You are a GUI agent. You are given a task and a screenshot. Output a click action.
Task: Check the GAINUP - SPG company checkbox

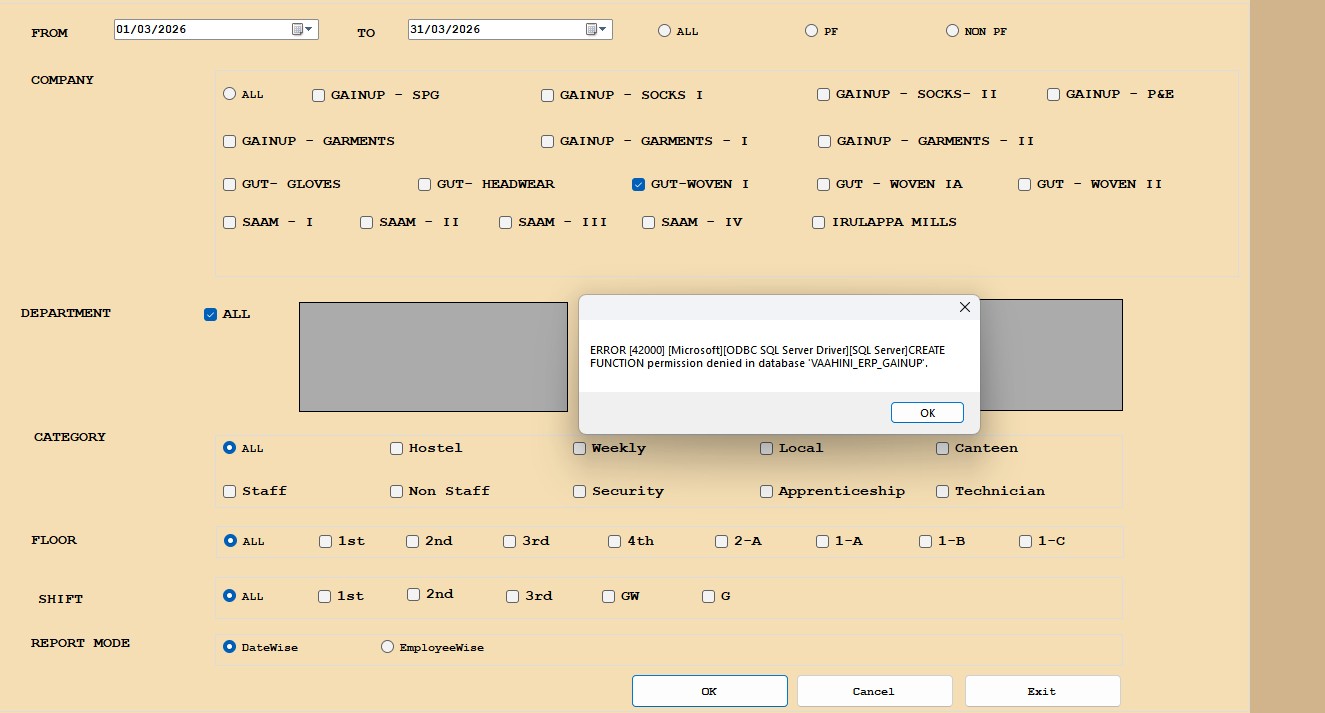click(318, 95)
